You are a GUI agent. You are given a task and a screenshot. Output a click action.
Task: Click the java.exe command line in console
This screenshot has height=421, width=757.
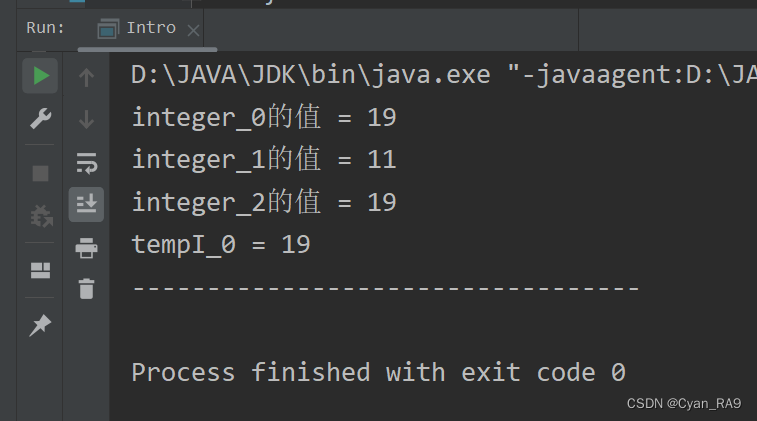pyautogui.click(x=444, y=75)
